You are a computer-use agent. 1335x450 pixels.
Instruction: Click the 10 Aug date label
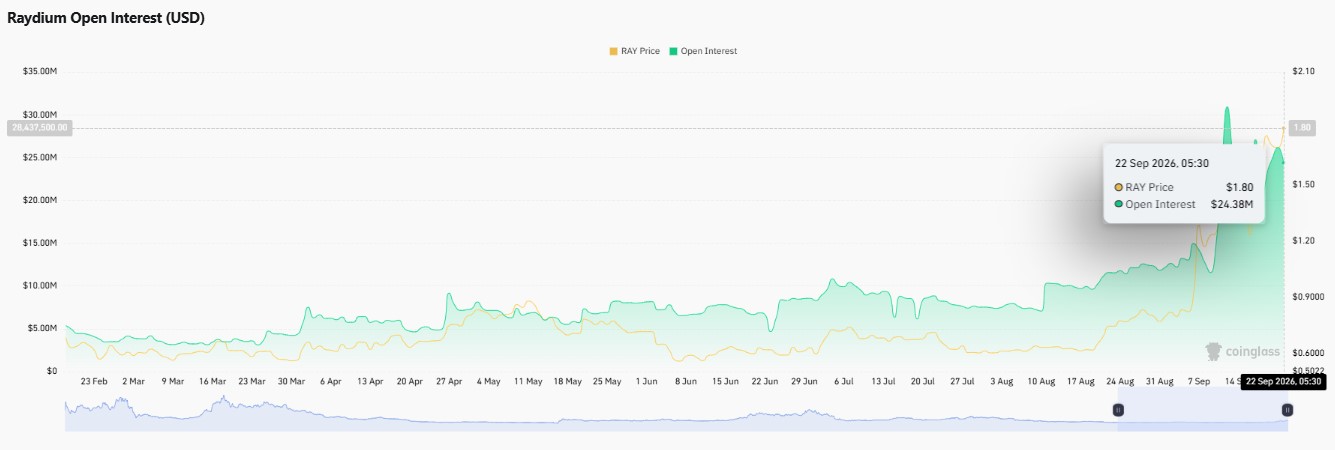[1040, 382]
